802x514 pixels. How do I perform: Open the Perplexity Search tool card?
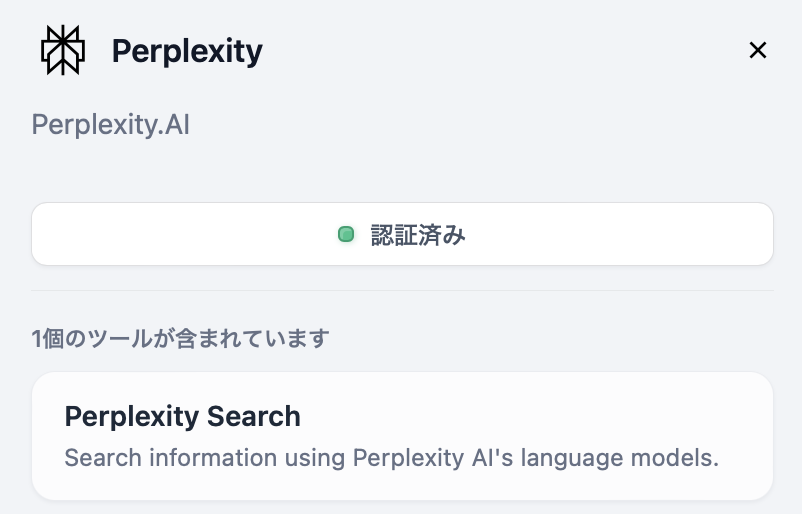pos(402,436)
